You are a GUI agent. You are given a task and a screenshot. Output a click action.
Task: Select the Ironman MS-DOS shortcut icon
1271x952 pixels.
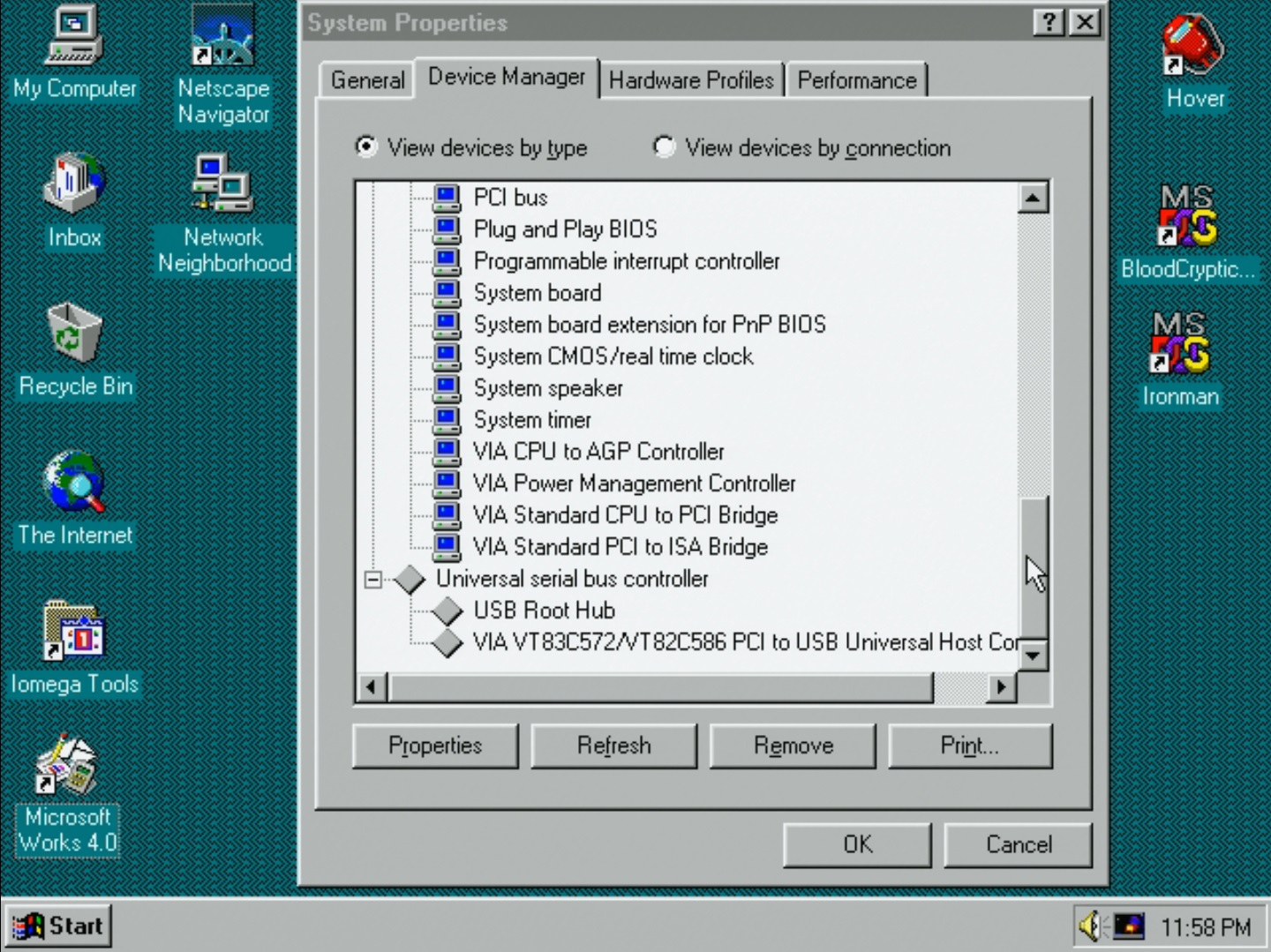tap(1180, 342)
